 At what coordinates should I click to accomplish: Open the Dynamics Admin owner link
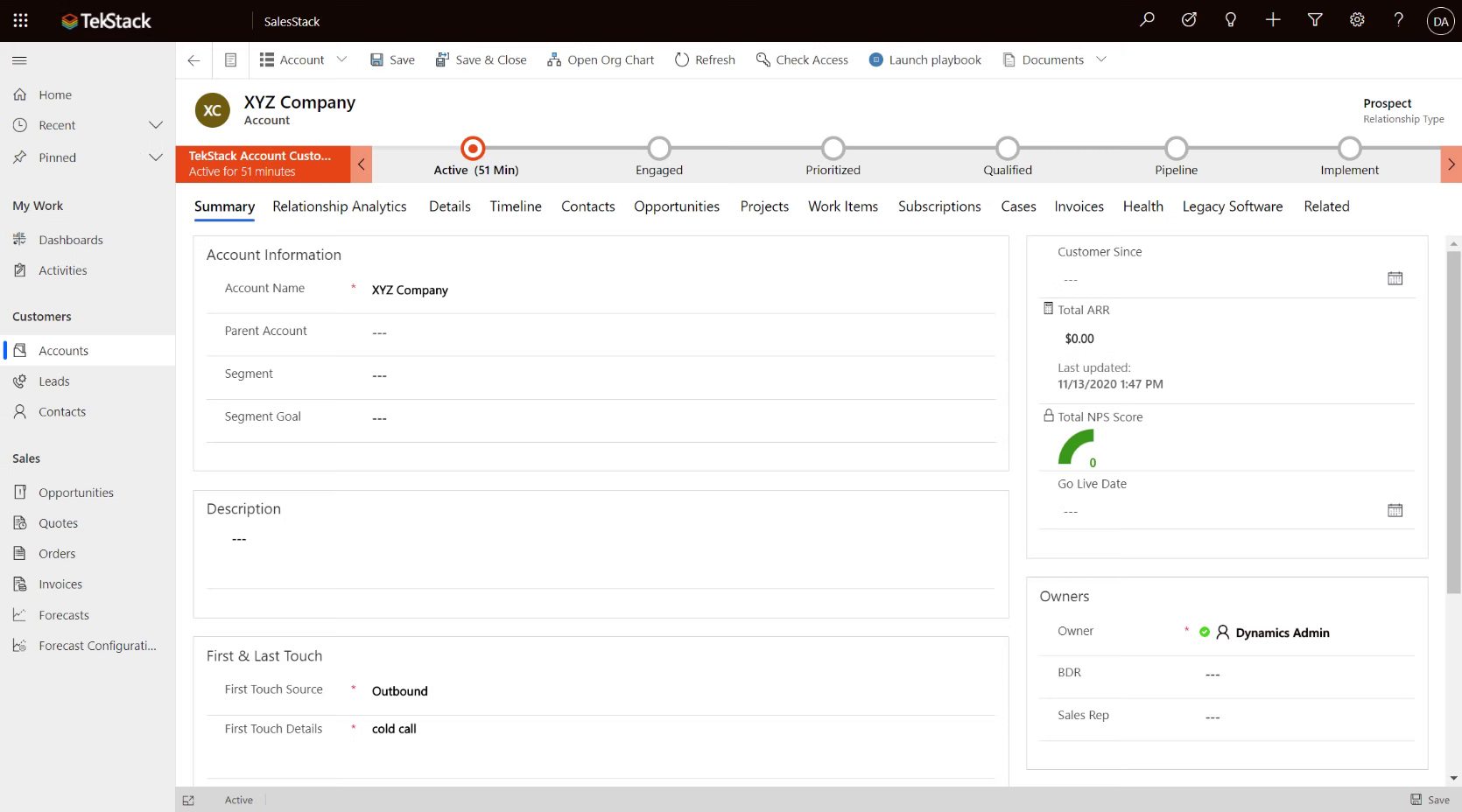click(x=1283, y=633)
